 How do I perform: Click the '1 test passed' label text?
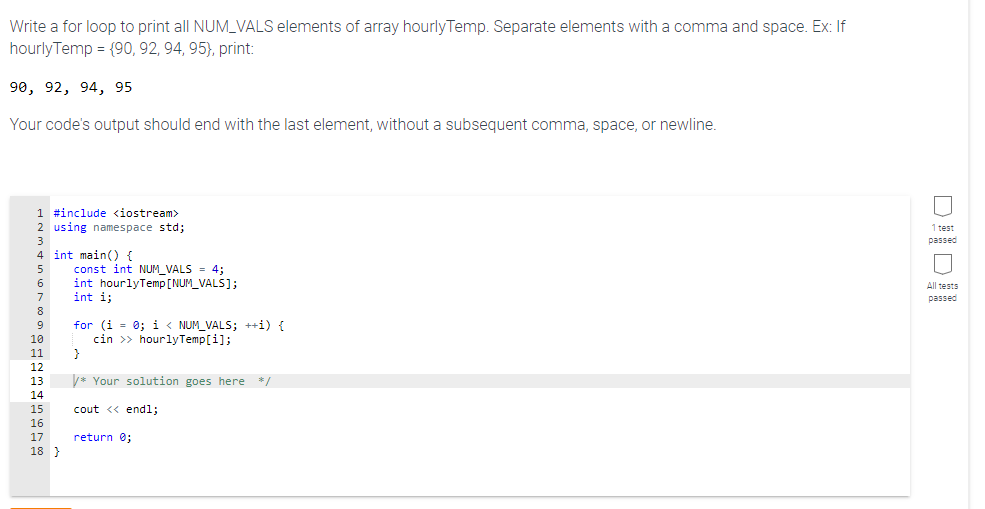[942, 234]
